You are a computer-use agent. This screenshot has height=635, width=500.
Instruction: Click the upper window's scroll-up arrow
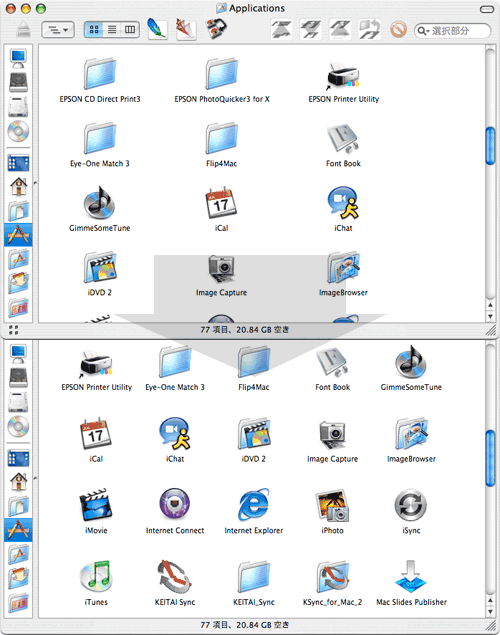pyautogui.click(x=490, y=305)
